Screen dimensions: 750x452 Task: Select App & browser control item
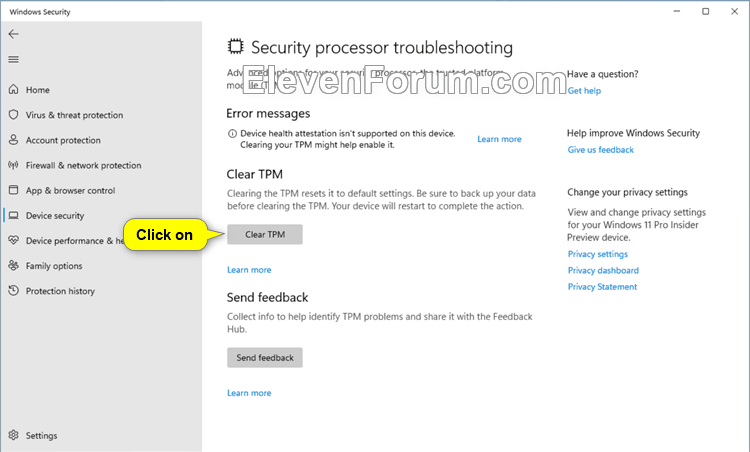[x=70, y=190]
